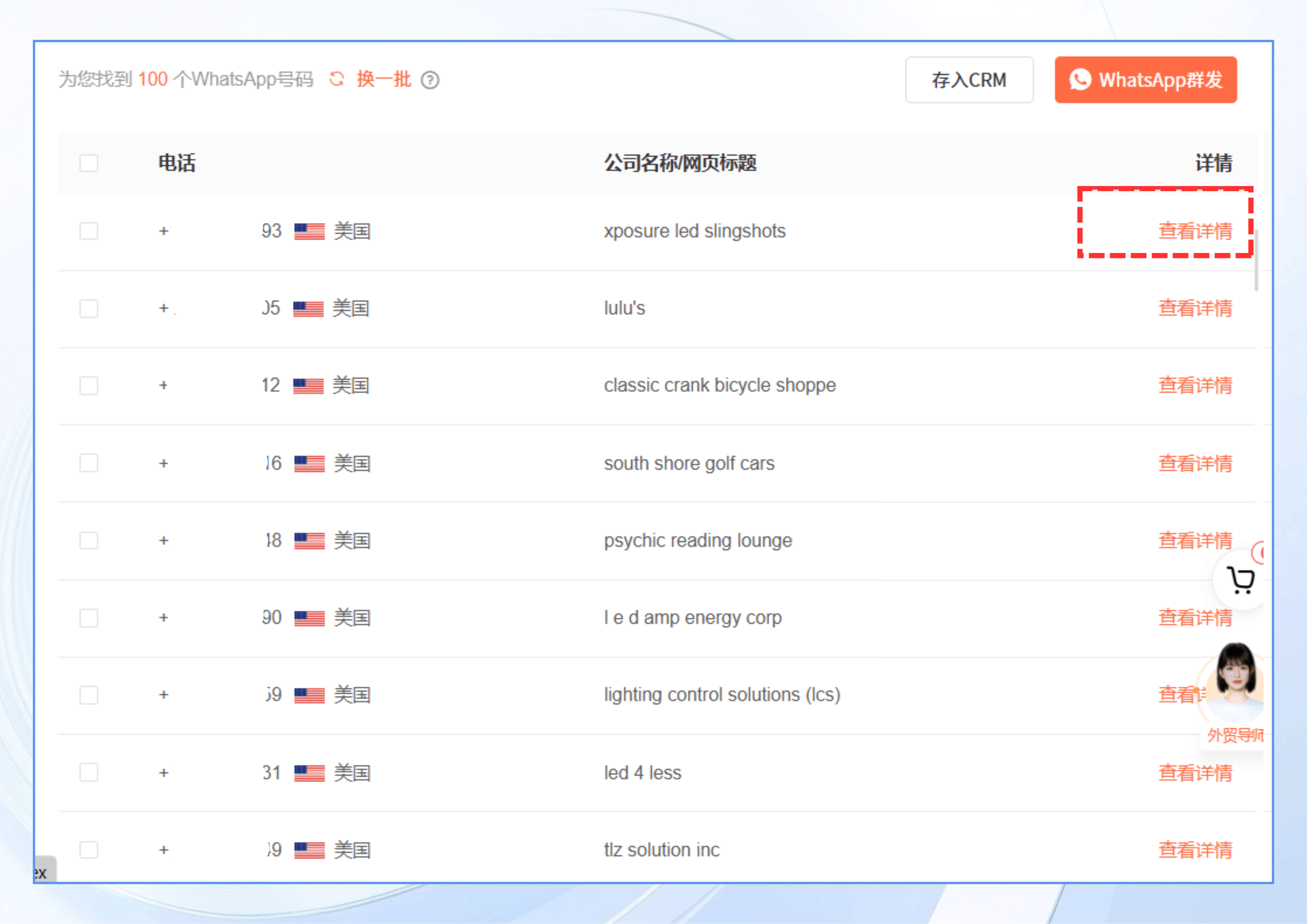Toggle the select-all header checkbox
The height and width of the screenshot is (924, 1307).
pyautogui.click(x=89, y=163)
